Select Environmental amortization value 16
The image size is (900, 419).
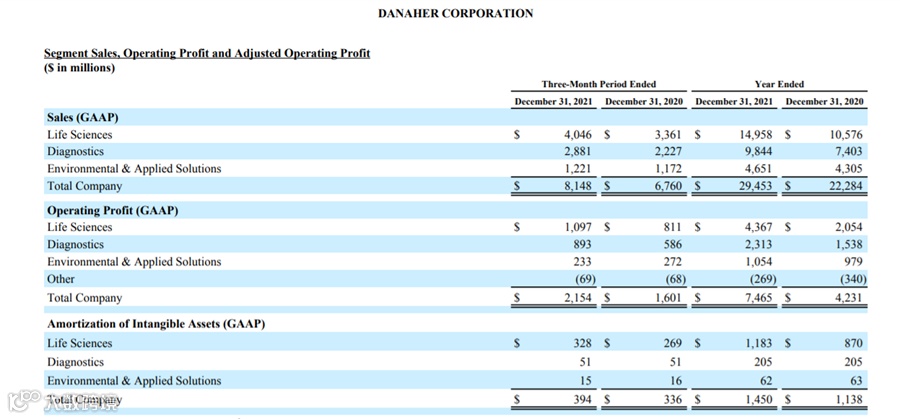pos(676,381)
